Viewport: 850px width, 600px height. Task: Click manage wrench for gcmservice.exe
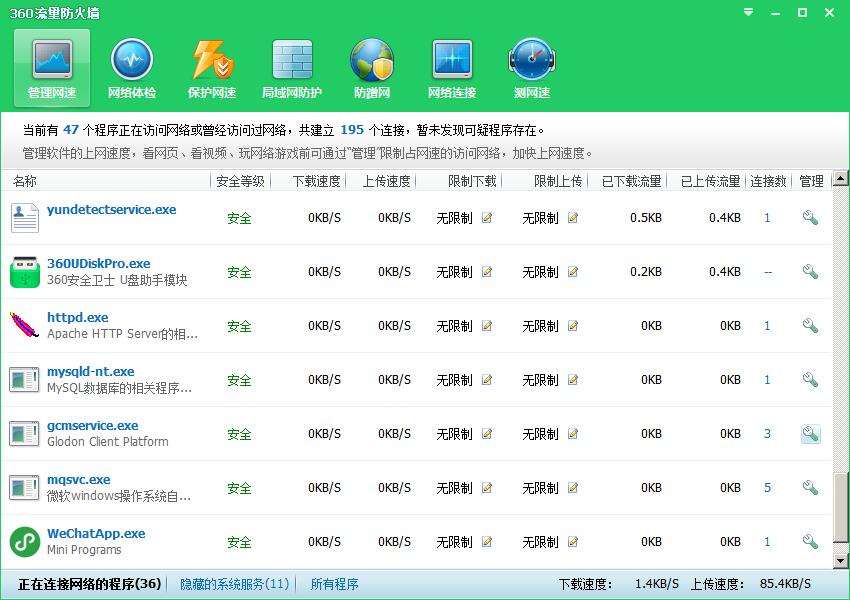[x=810, y=434]
